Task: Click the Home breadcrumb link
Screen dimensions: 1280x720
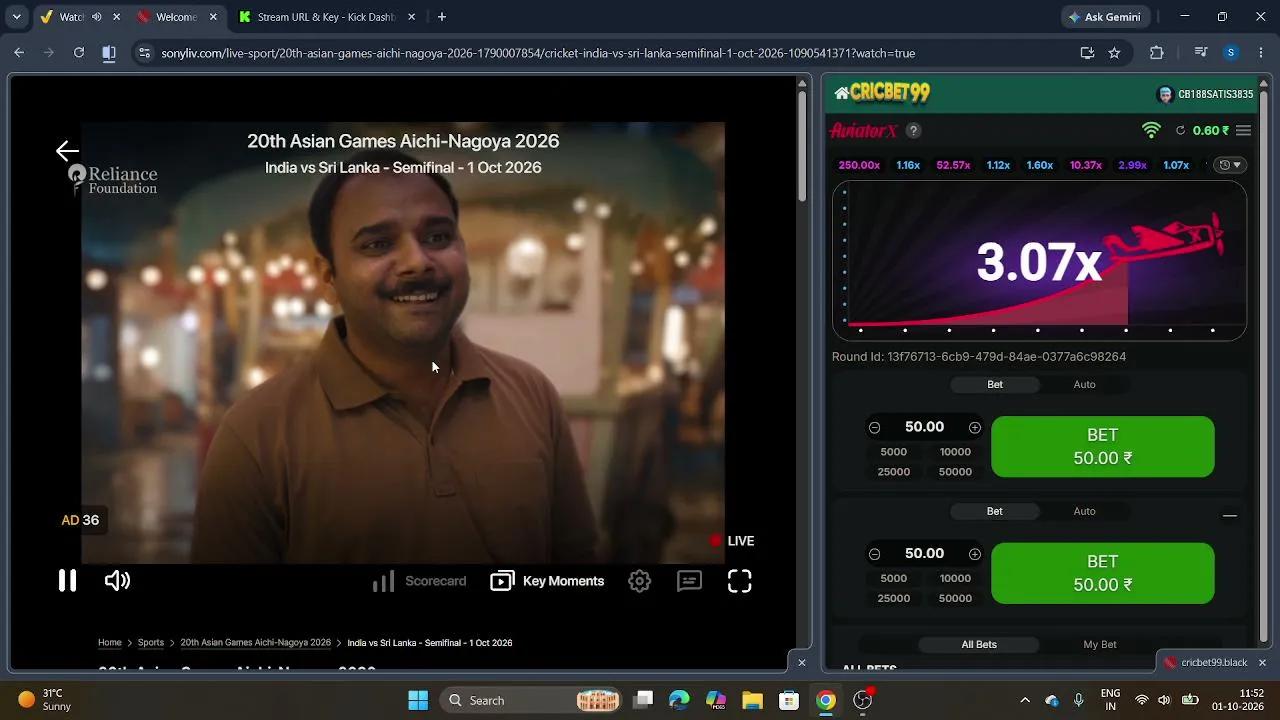Action: [110, 643]
